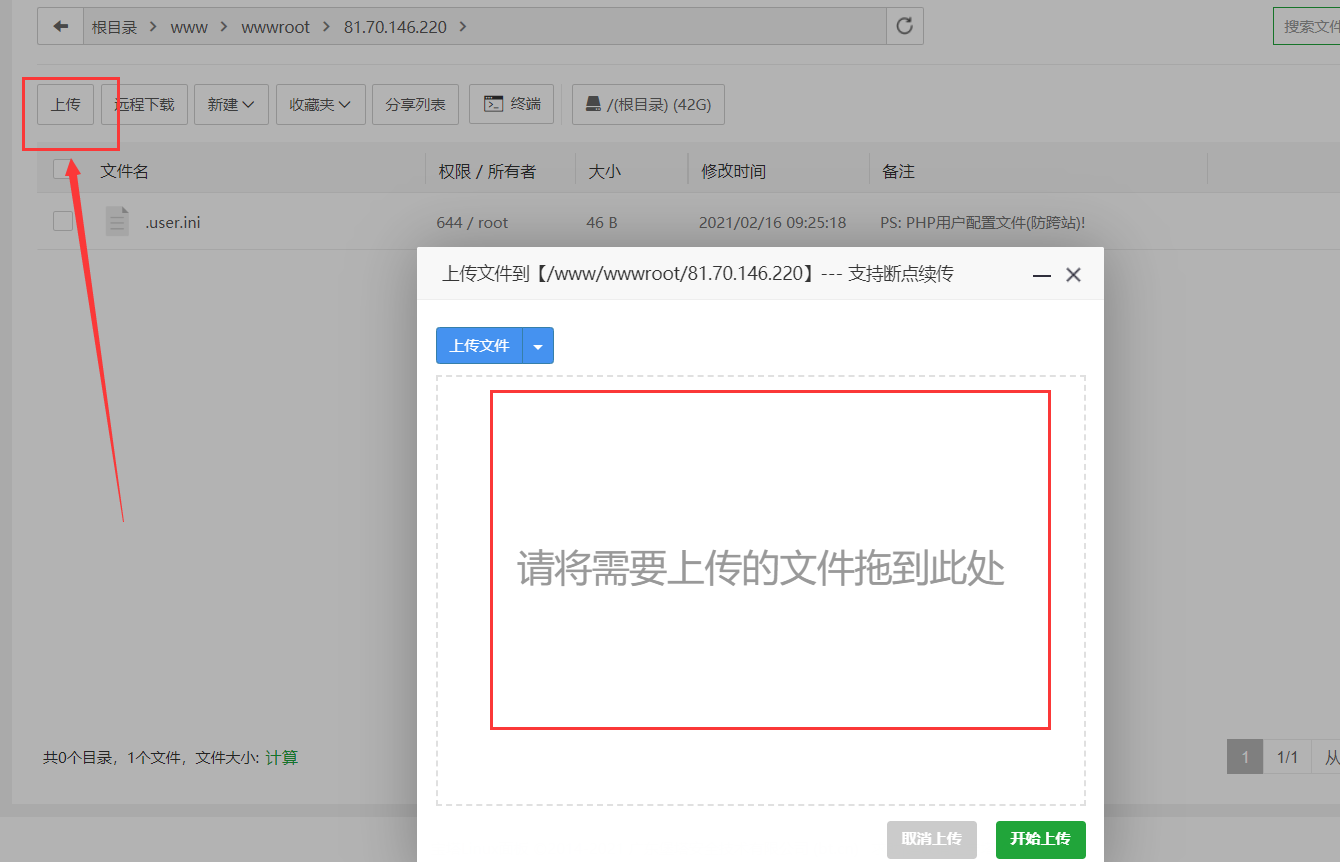Screen dimensions: 1340x862
Task: Open the .user.ini file name
Action: click(172, 222)
